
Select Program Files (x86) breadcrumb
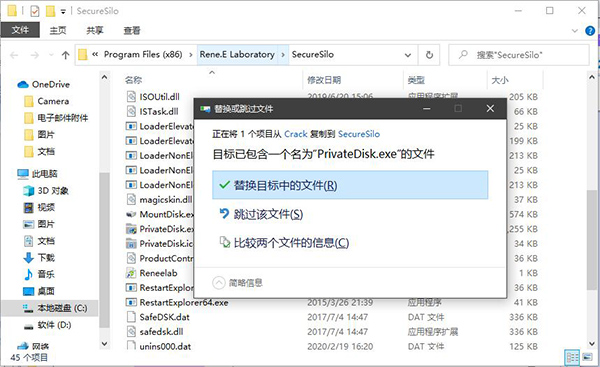click(x=143, y=55)
